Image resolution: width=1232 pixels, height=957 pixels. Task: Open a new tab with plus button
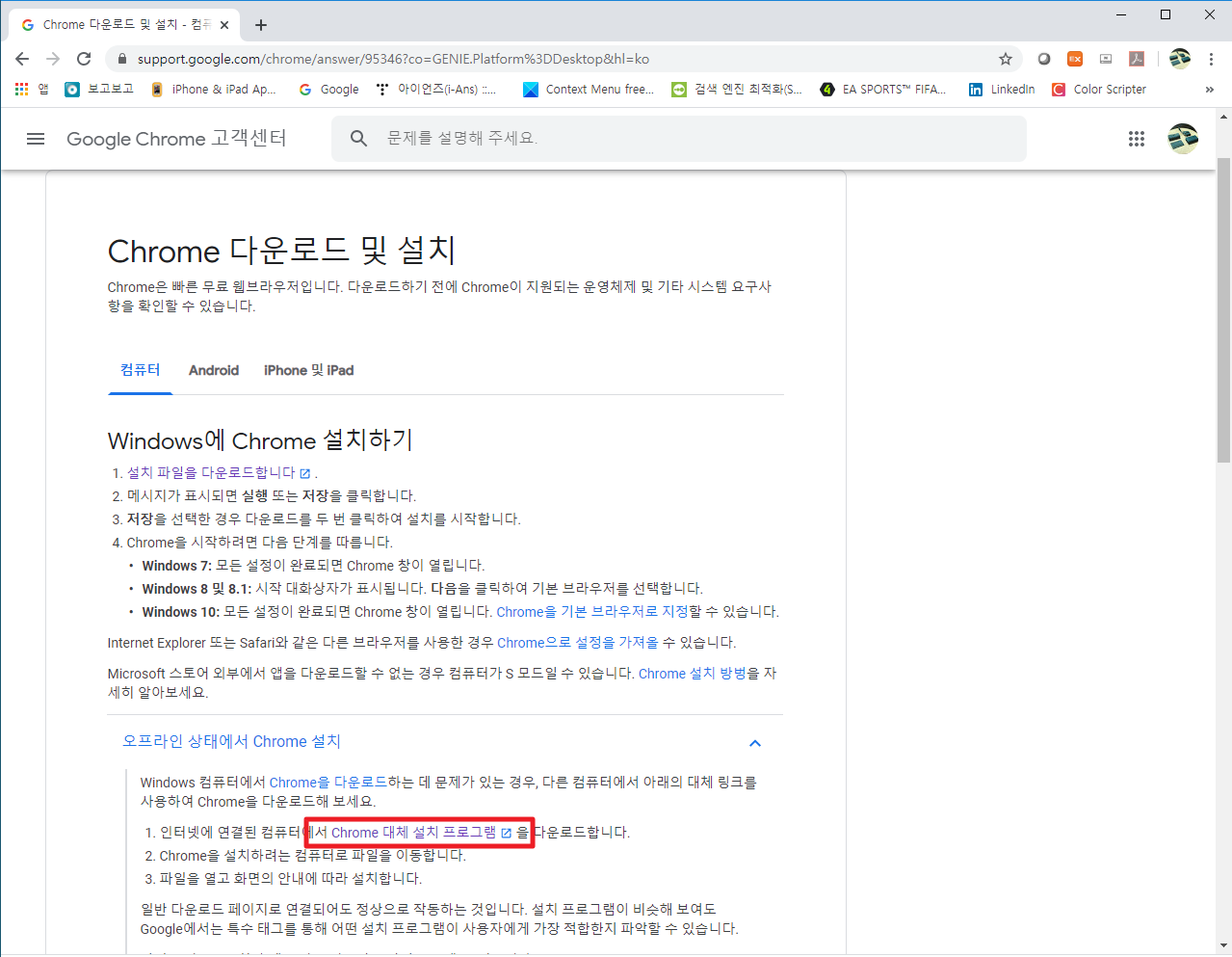click(261, 25)
